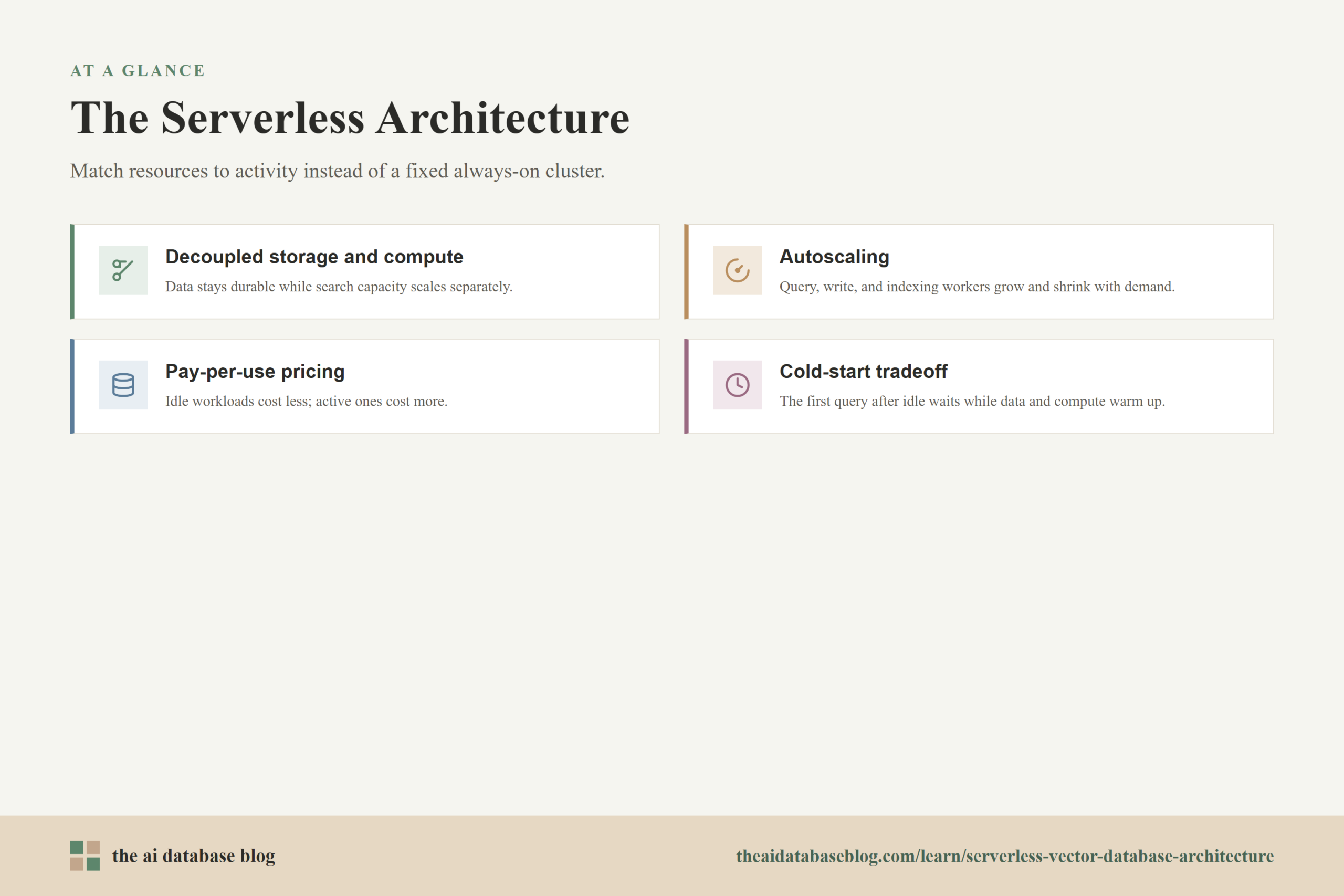The width and height of the screenshot is (1344, 896).
Task: Click subtitle 'Match resources to activity instead...'
Action: click(337, 171)
